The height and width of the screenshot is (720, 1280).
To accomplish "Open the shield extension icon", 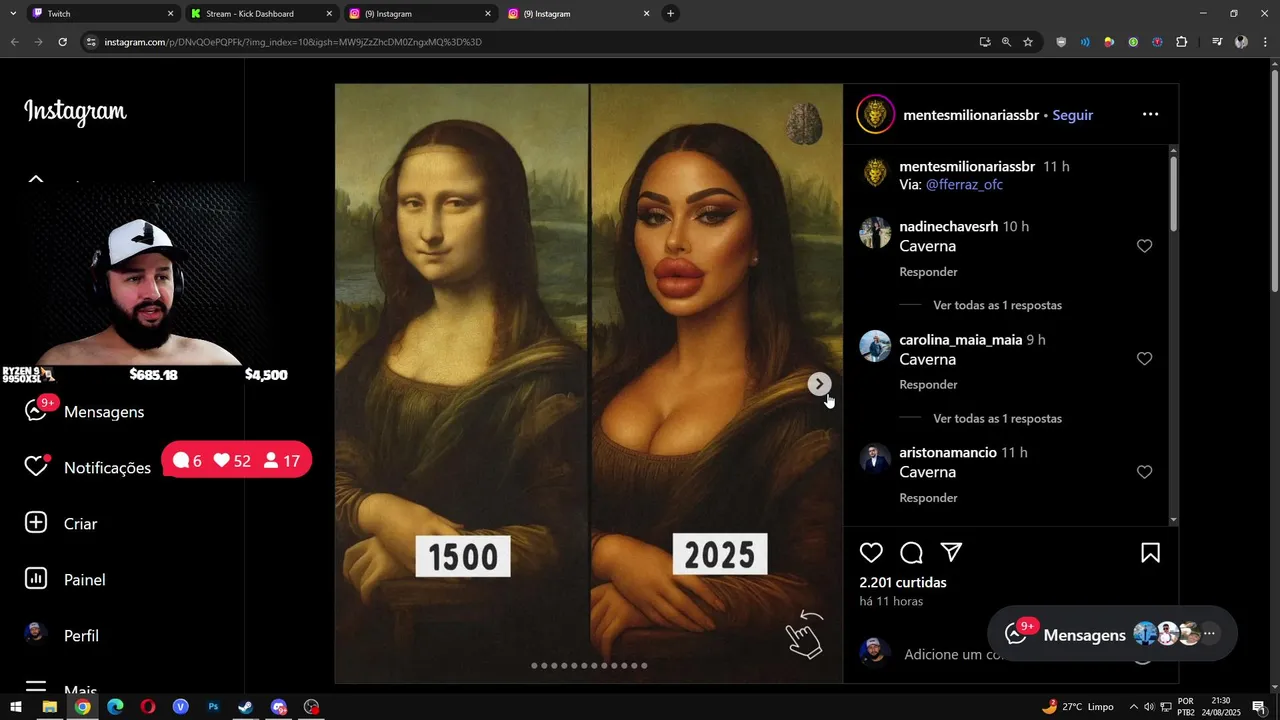I will pos(1061,42).
